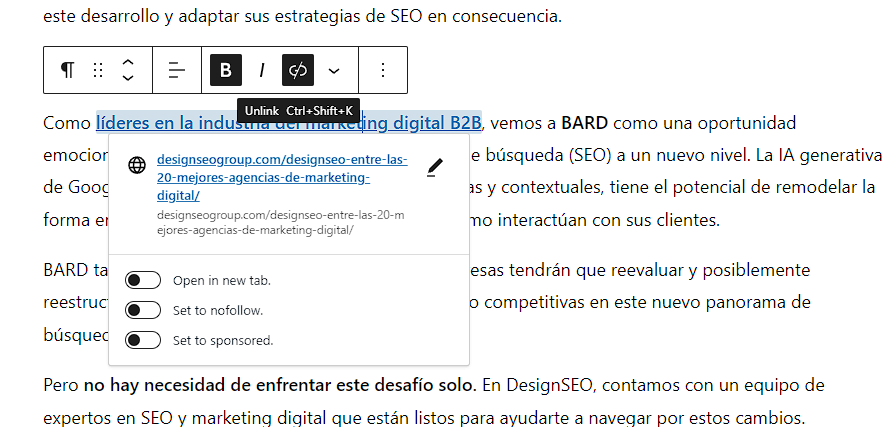Open the text alignment options
Viewport: 896px width, 427px height.
[x=177, y=70]
